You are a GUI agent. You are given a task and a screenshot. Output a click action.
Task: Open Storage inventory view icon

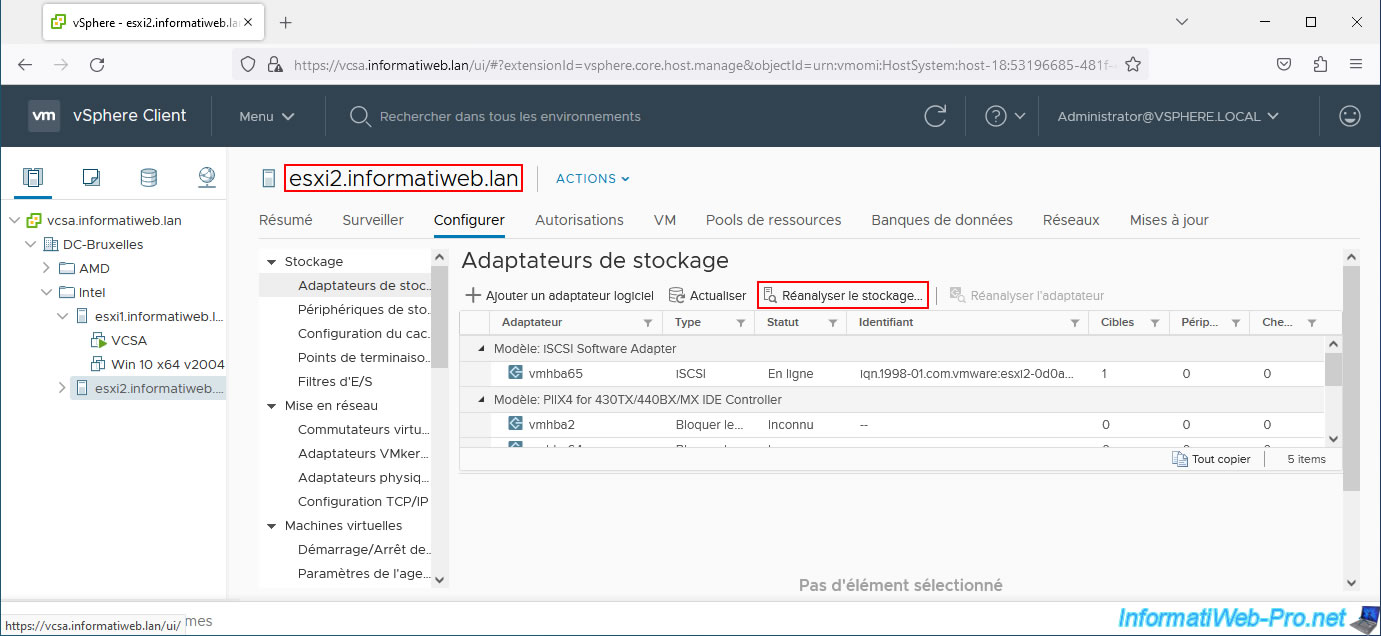click(148, 178)
